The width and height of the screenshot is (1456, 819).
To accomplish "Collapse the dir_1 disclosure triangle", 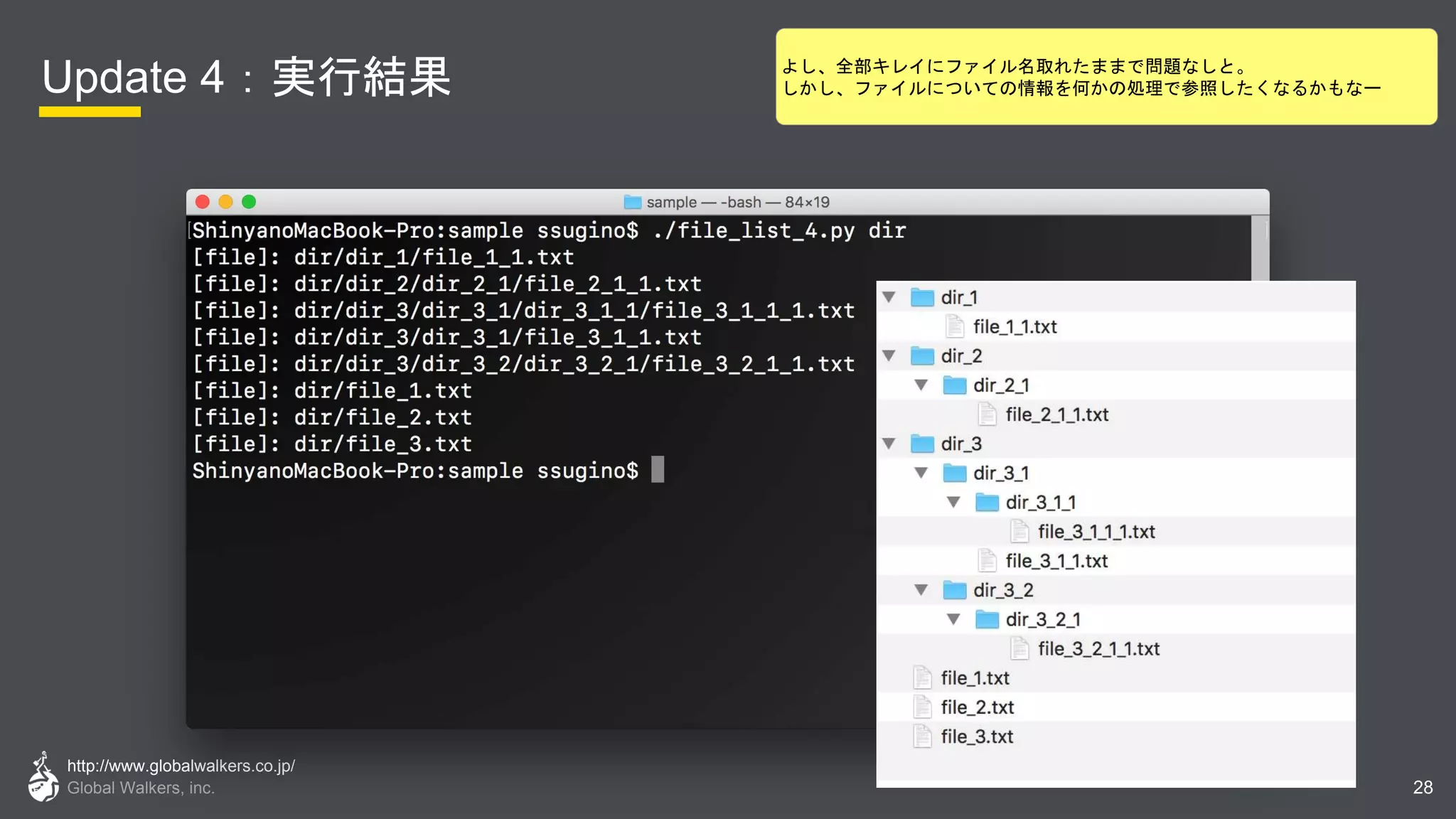I will point(889,297).
